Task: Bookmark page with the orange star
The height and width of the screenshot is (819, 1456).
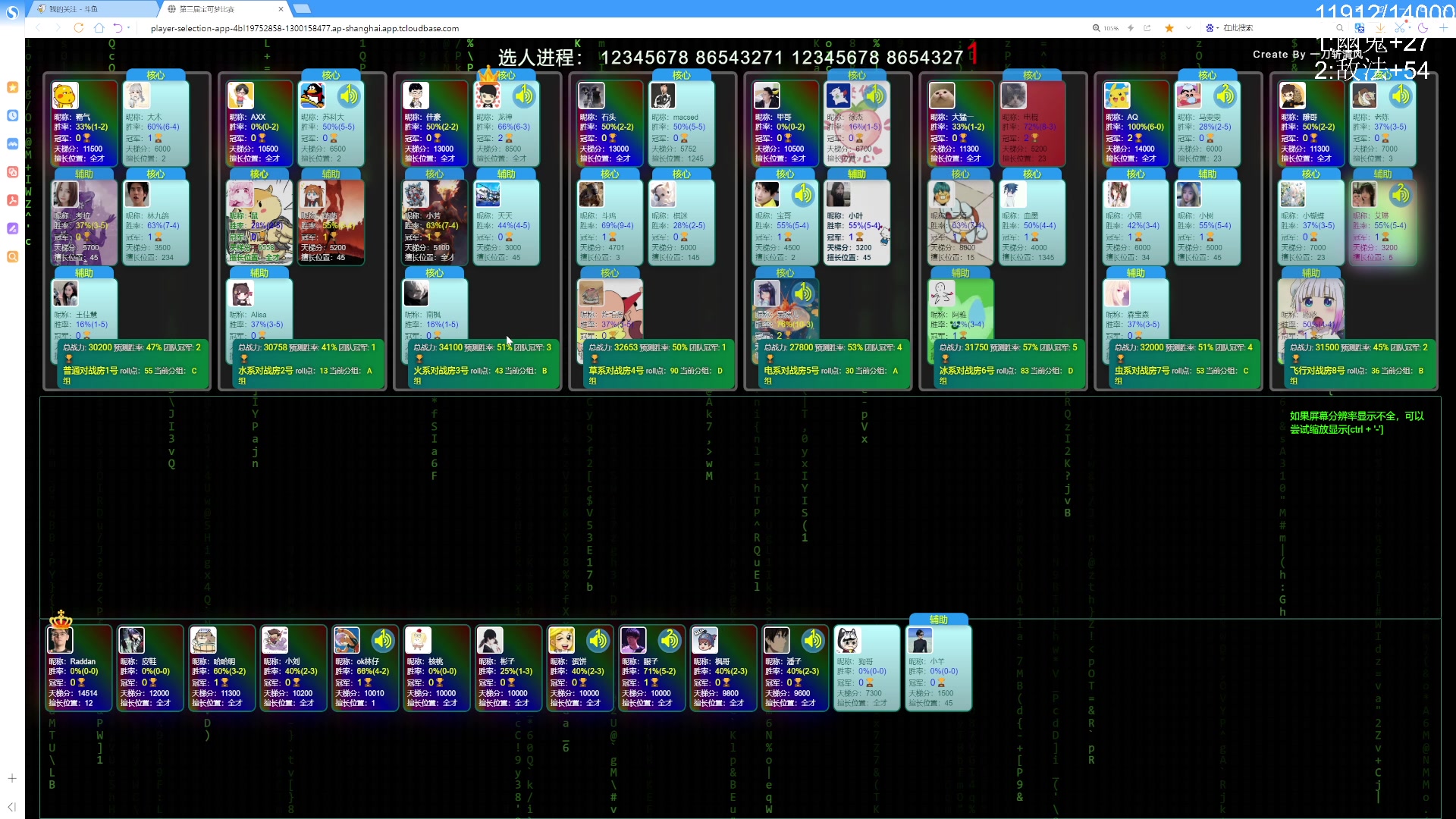Action: pyautogui.click(x=1169, y=28)
